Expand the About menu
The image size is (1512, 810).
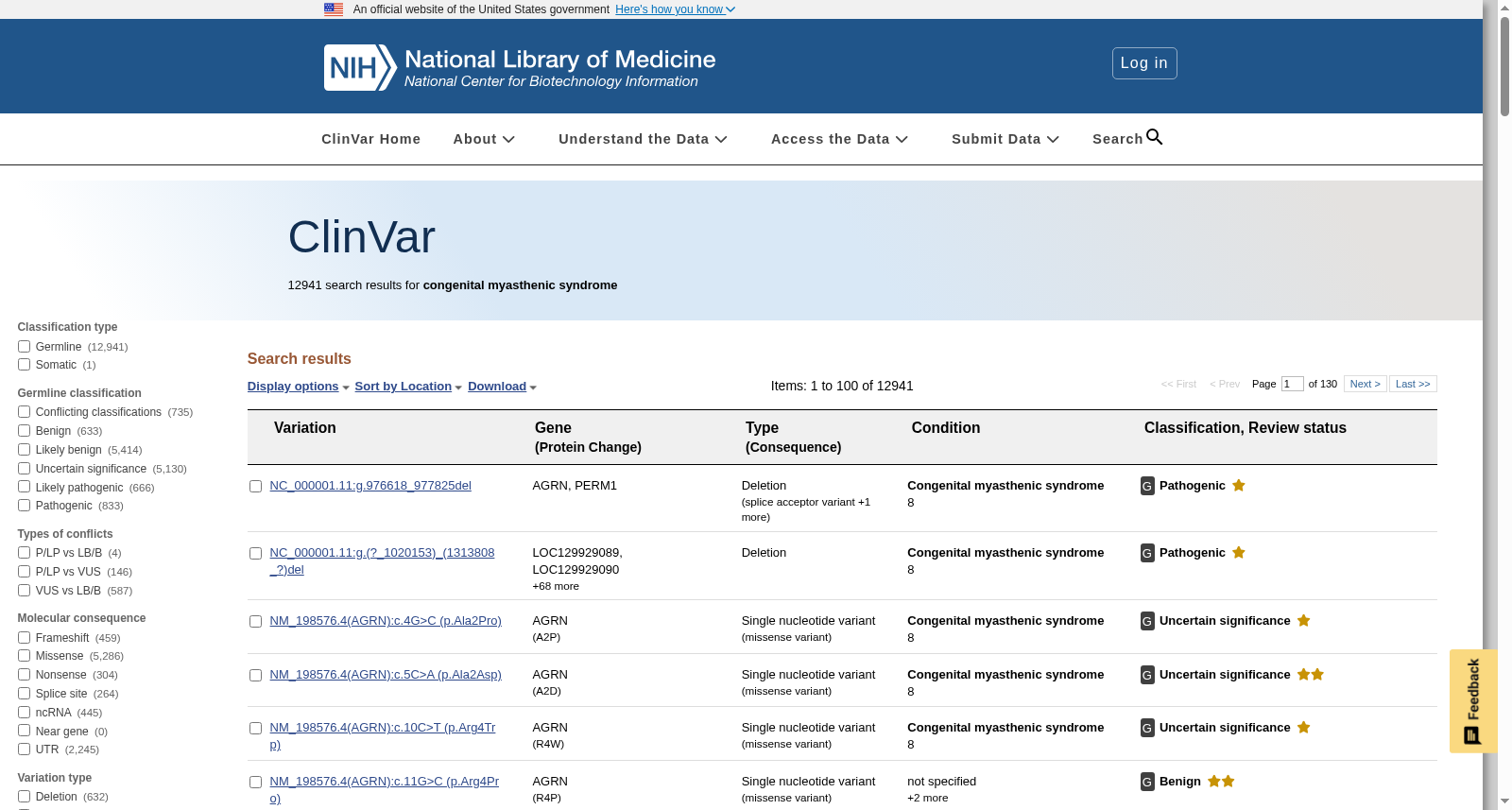coord(484,139)
